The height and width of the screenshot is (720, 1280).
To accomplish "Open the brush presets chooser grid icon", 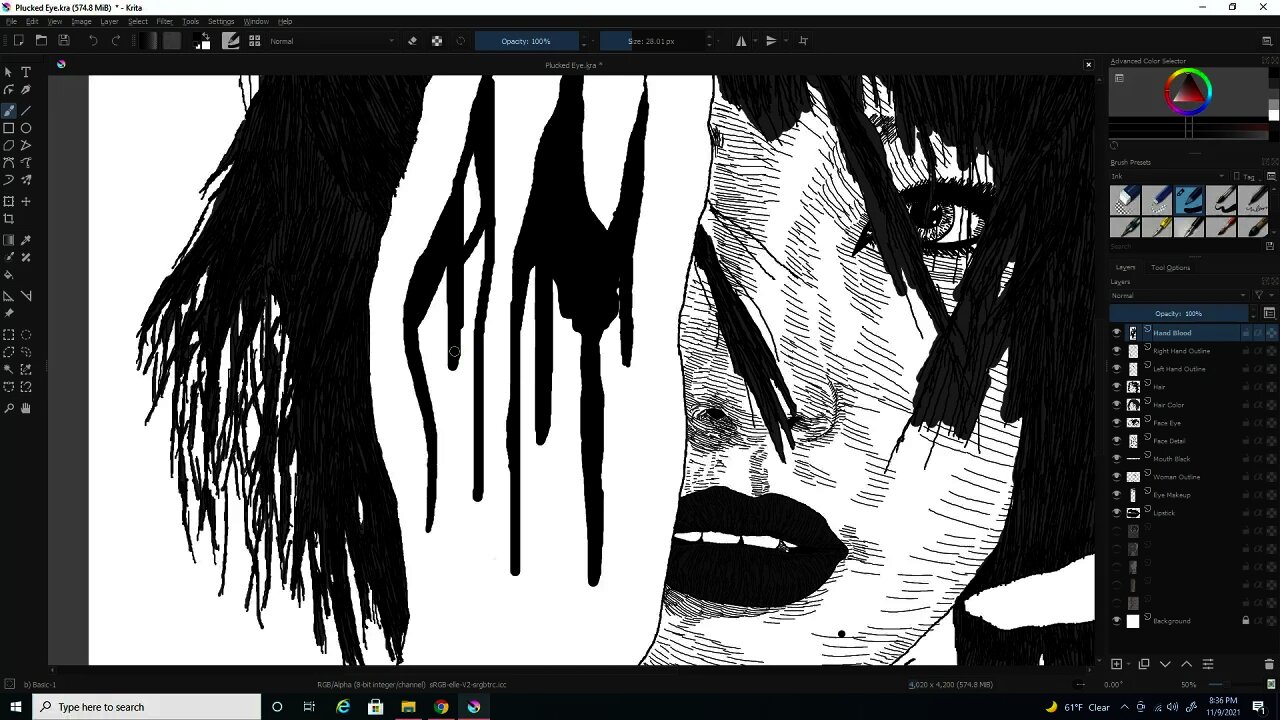I will [255, 41].
